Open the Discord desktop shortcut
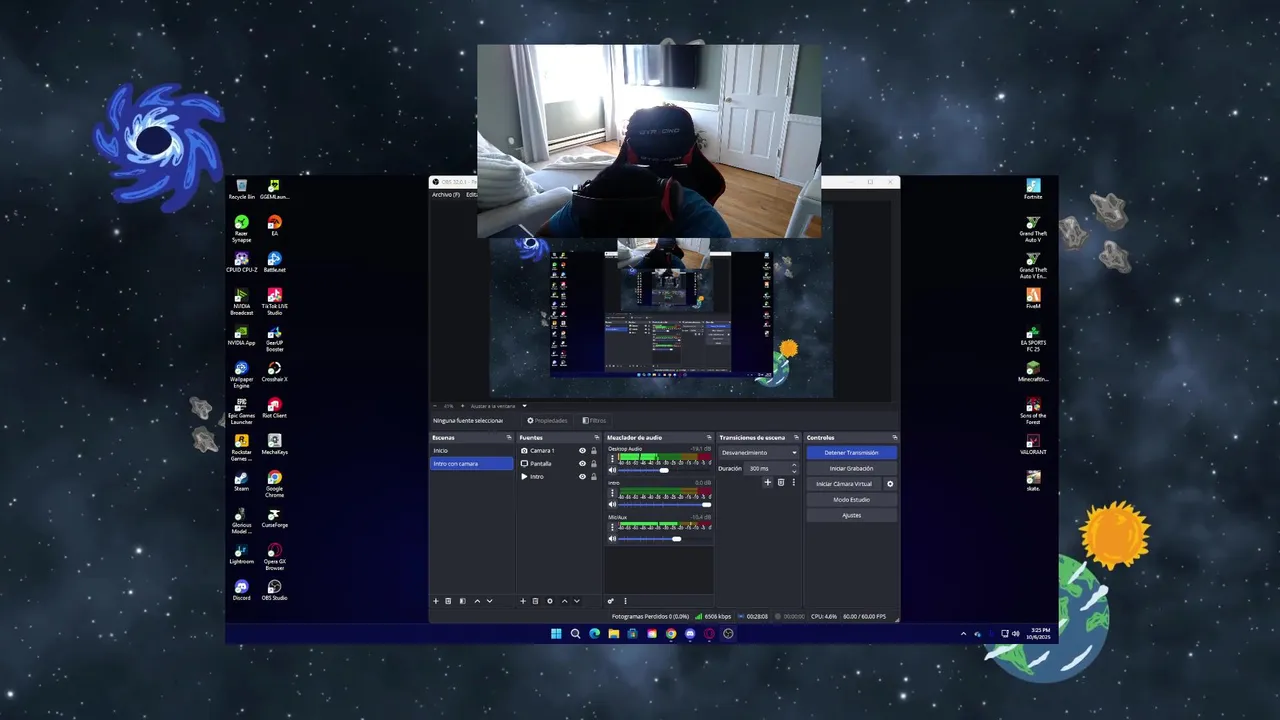This screenshot has width=1280, height=720. click(x=241, y=590)
